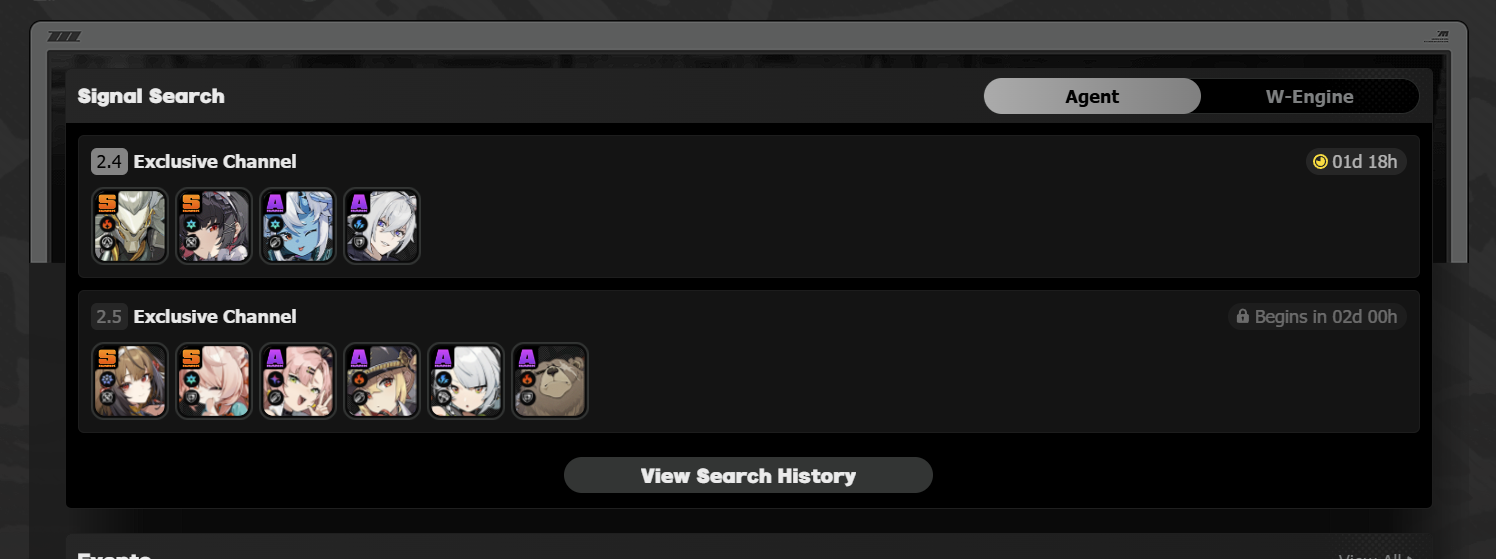The width and height of the screenshot is (1496, 559).
Task: Click the 2.4 version badge
Action: (x=109, y=162)
